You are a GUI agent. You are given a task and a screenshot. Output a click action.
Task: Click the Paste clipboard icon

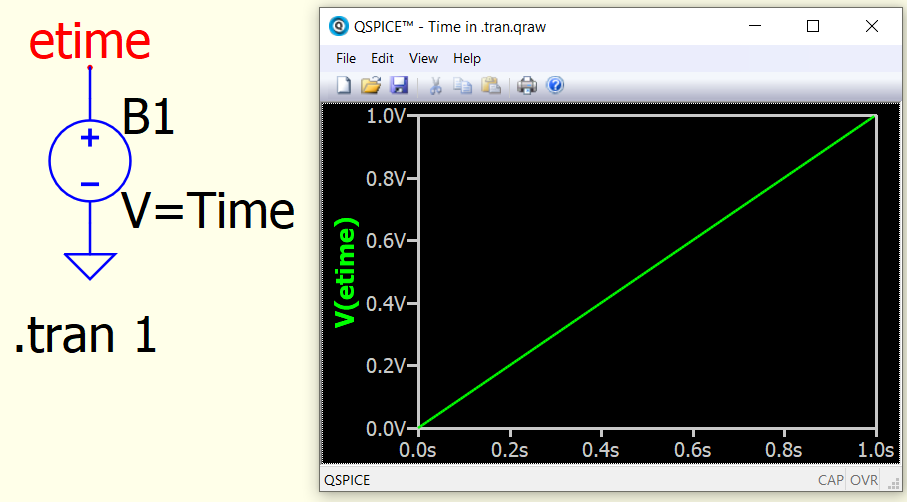491,86
